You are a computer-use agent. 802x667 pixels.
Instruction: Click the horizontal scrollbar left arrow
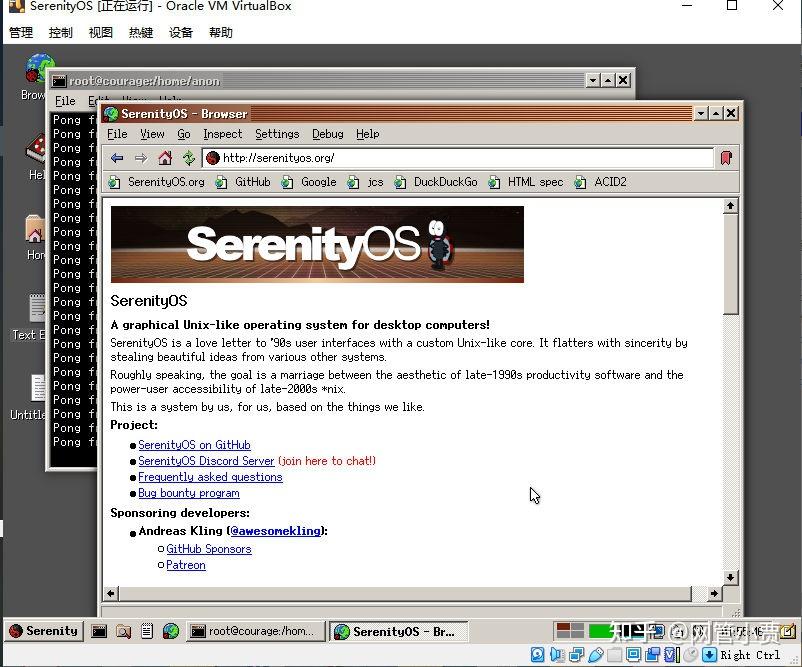[111, 593]
